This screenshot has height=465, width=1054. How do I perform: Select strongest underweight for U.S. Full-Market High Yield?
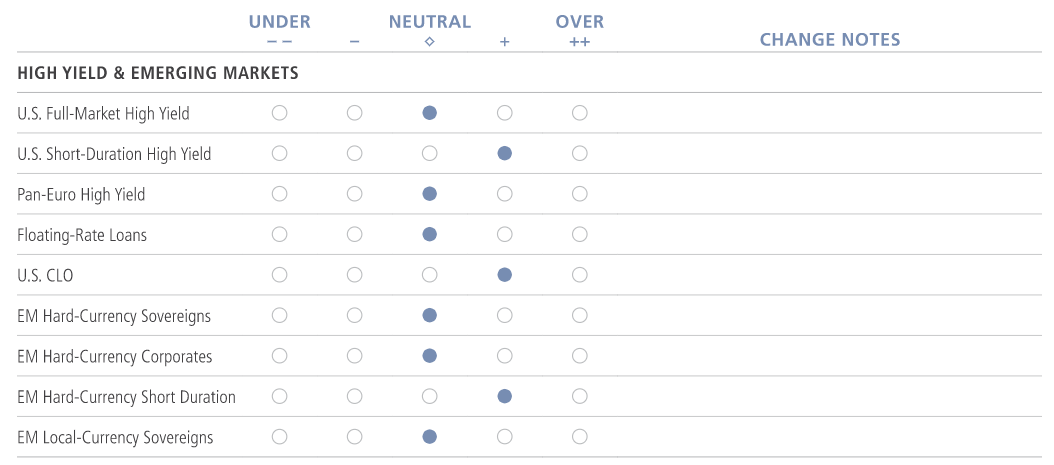point(280,113)
